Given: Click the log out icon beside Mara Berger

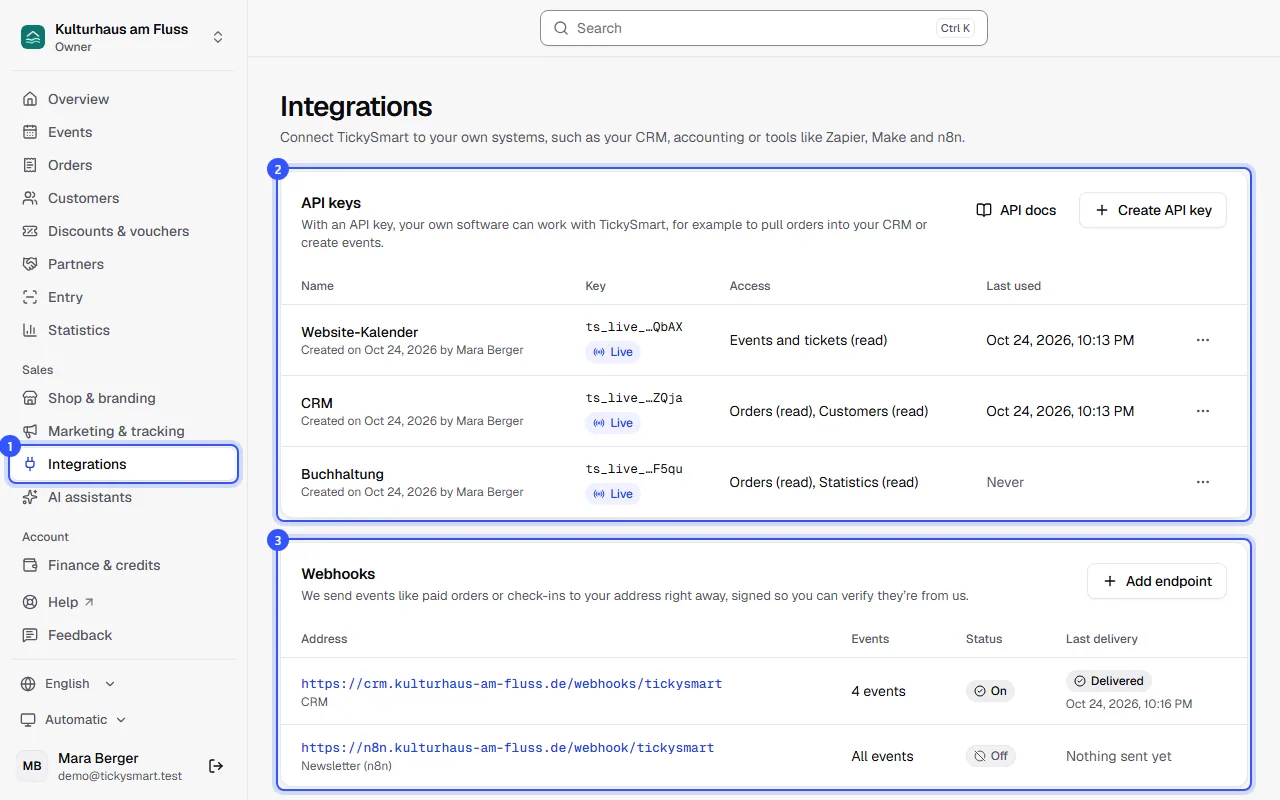Looking at the screenshot, I should pyautogui.click(x=216, y=766).
